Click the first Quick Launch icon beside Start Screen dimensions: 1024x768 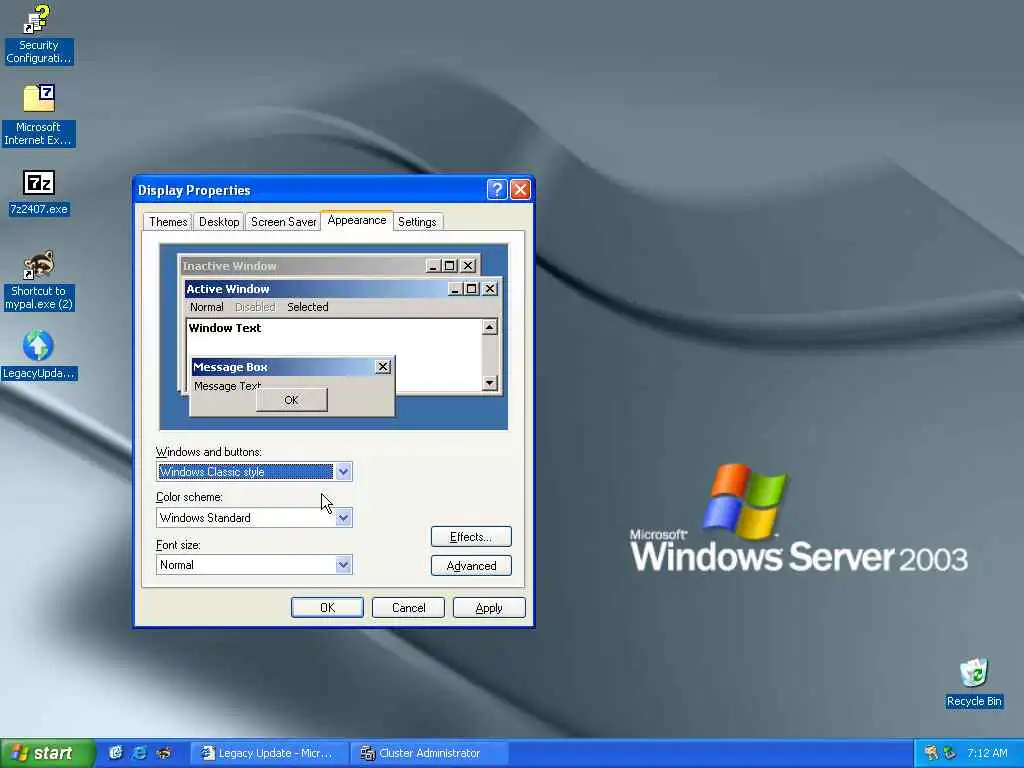tap(116, 753)
